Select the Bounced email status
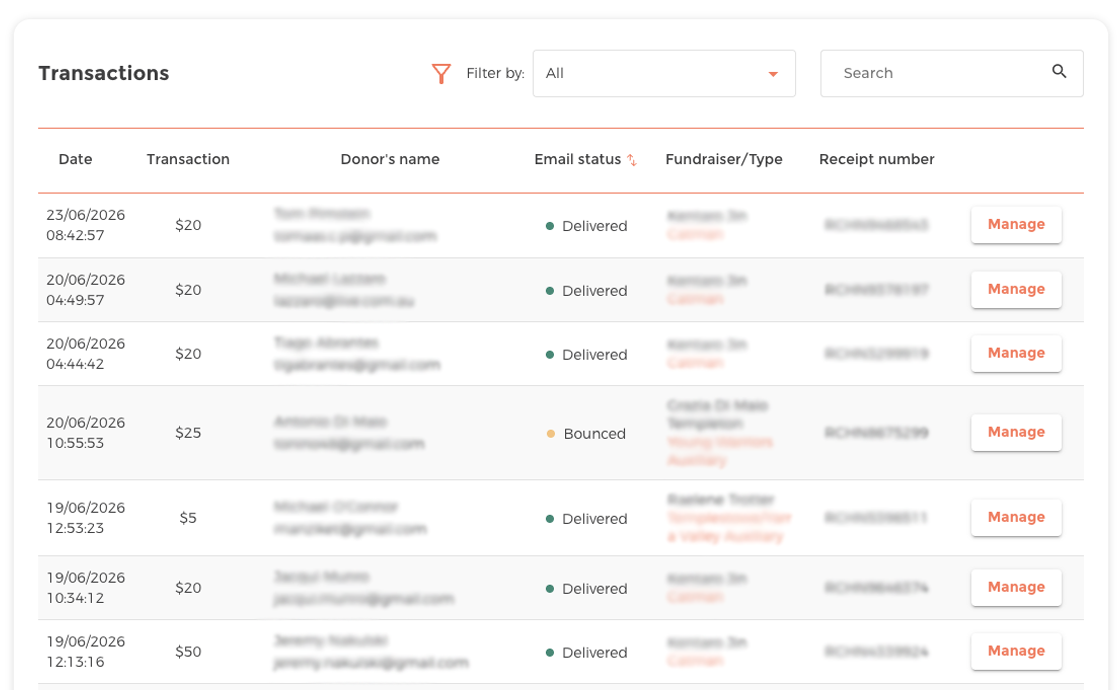1120x690 pixels. [586, 434]
